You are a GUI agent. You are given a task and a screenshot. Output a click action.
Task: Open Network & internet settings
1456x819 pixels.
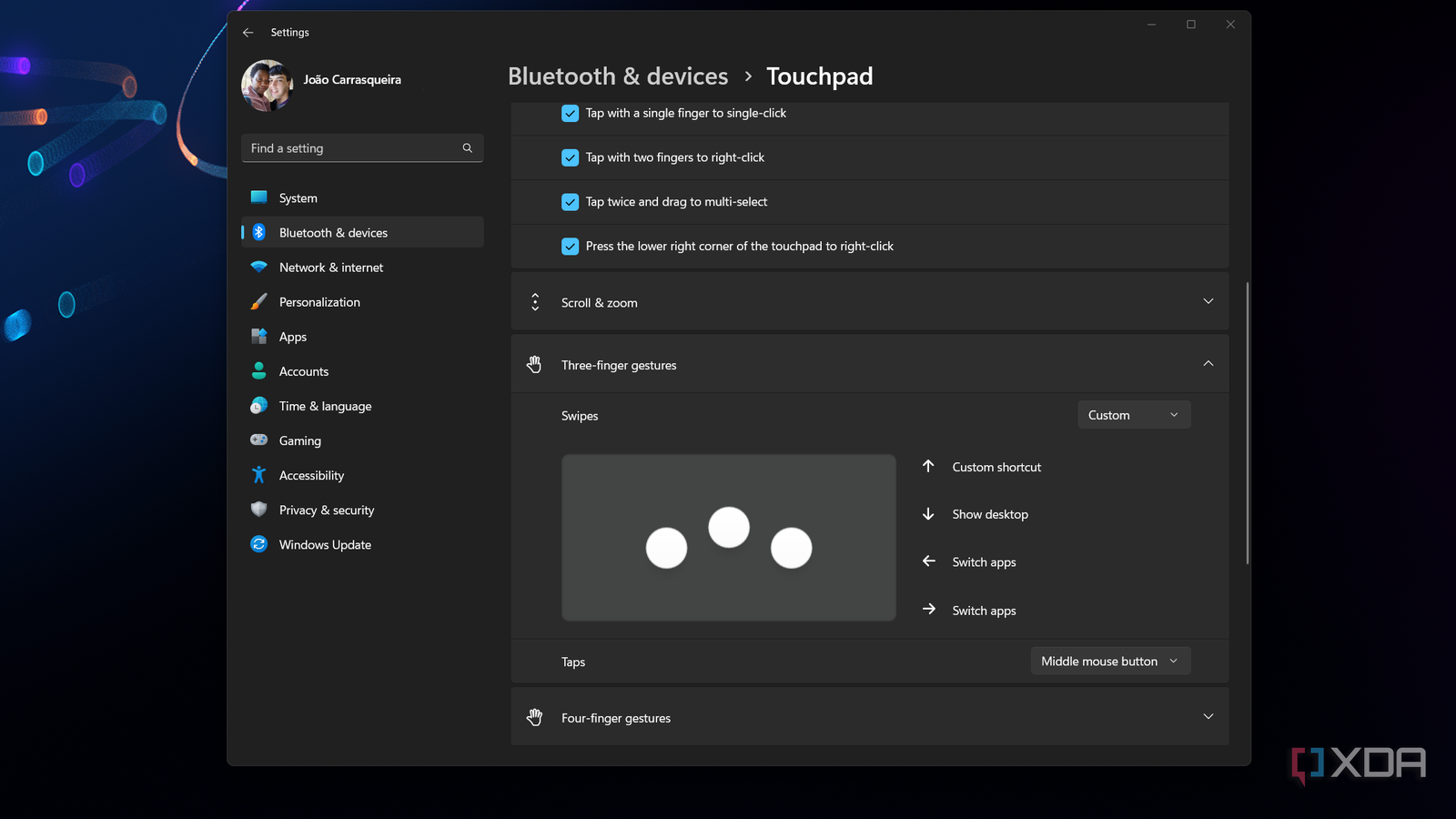(x=331, y=268)
